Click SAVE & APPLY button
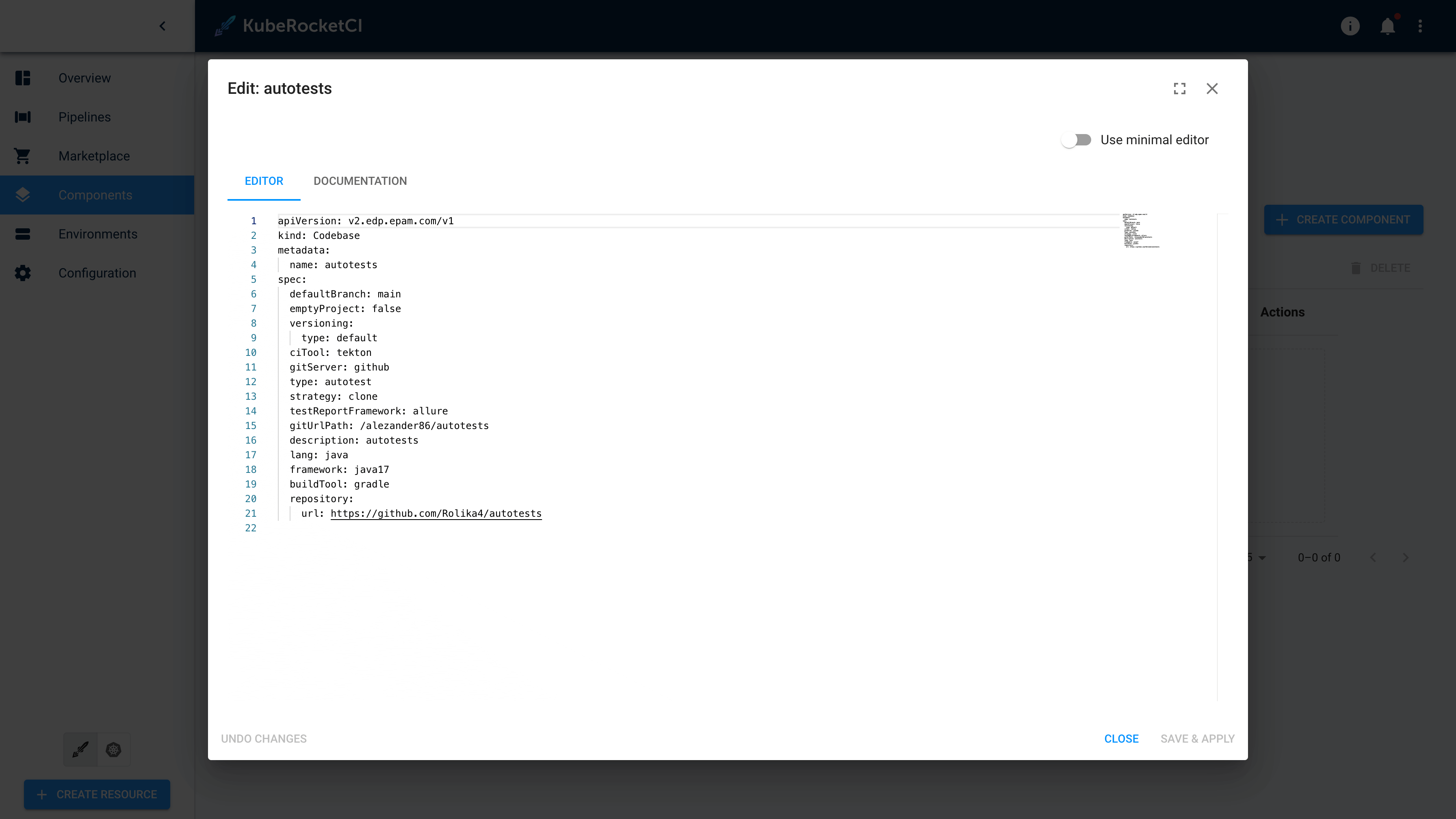The width and height of the screenshot is (1456, 819). tap(1197, 738)
